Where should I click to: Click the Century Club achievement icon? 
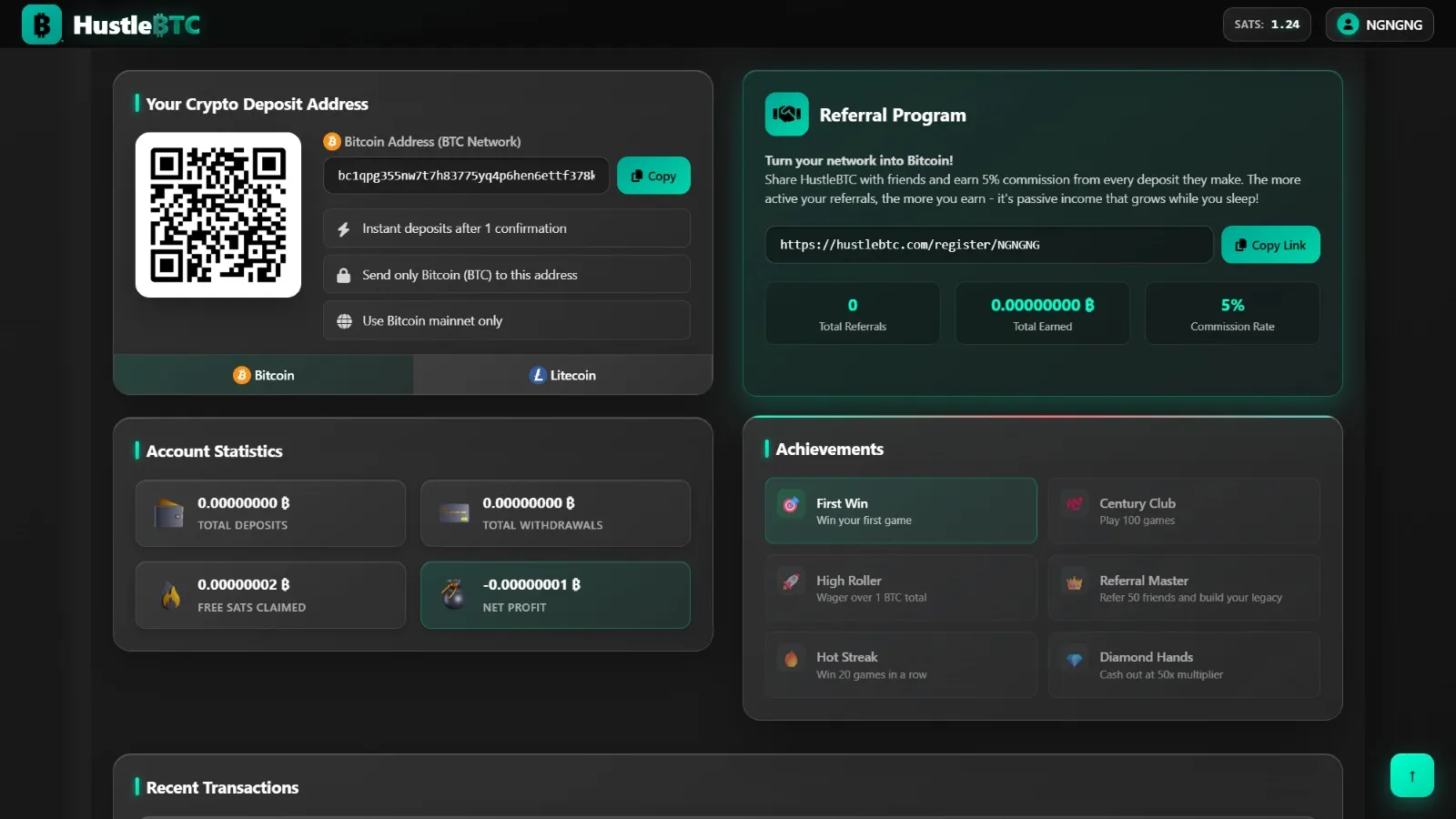tap(1074, 504)
